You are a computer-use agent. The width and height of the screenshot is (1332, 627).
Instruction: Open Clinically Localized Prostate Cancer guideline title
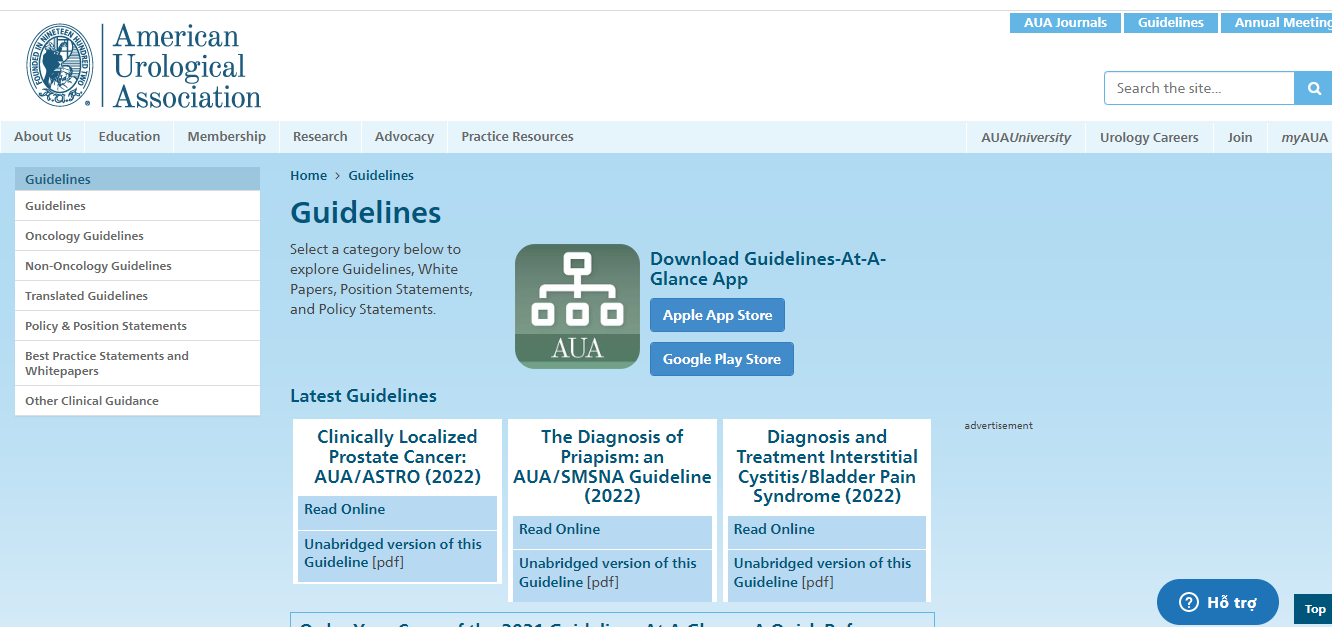(397, 456)
